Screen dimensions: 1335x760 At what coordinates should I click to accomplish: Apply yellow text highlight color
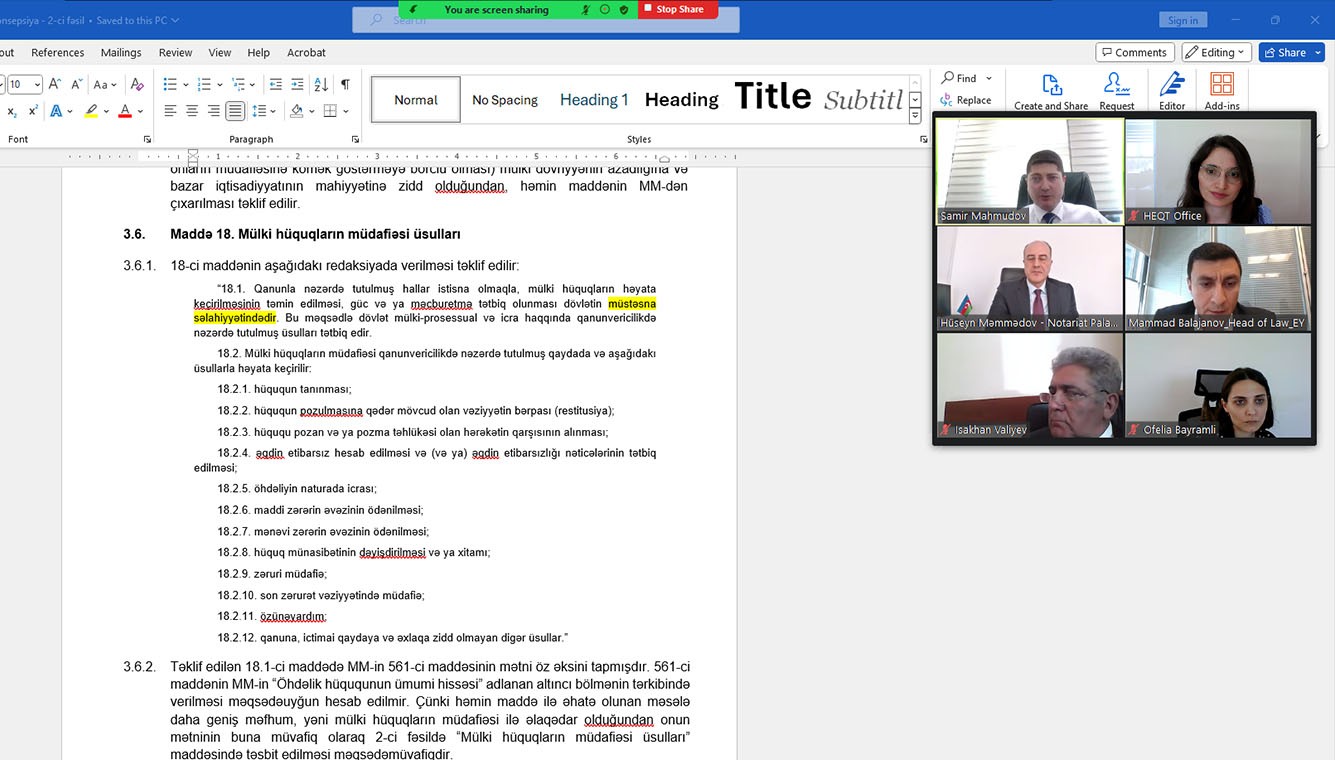point(91,111)
